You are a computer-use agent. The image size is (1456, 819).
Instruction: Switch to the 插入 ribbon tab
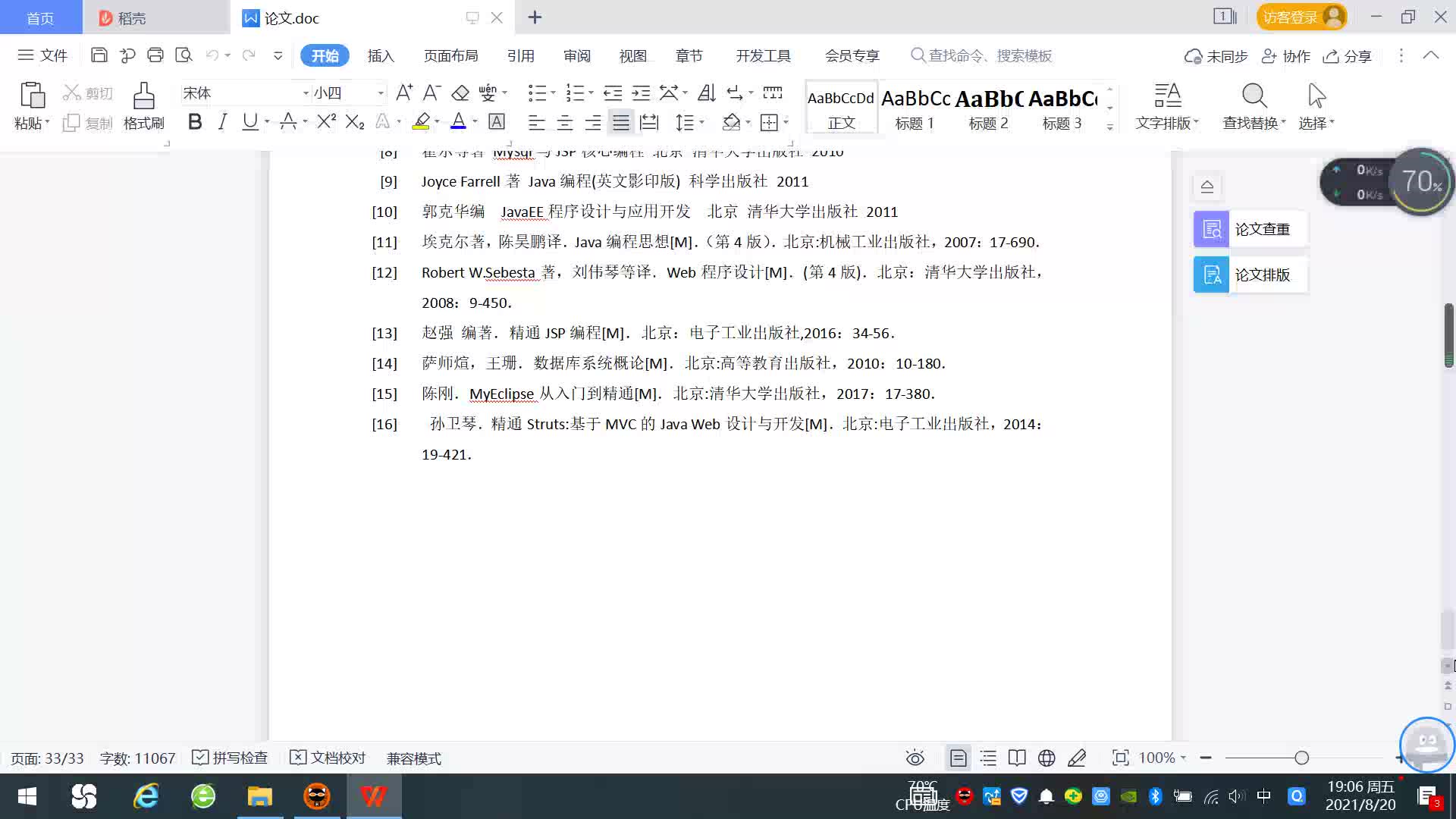[x=381, y=55]
